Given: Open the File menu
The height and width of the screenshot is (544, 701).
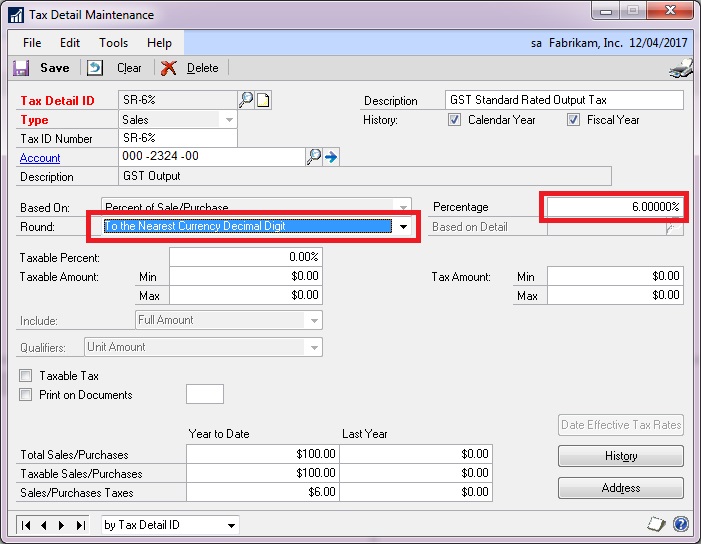Looking at the screenshot, I should pyautogui.click(x=32, y=43).
